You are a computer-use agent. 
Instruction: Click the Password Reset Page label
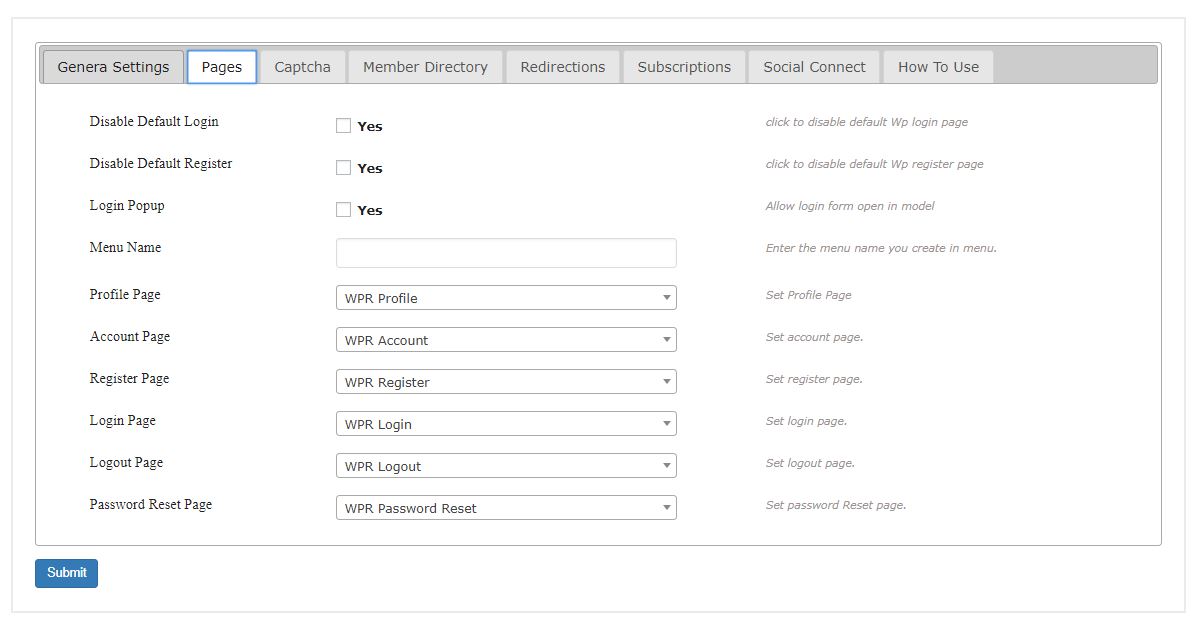point(151,505)
